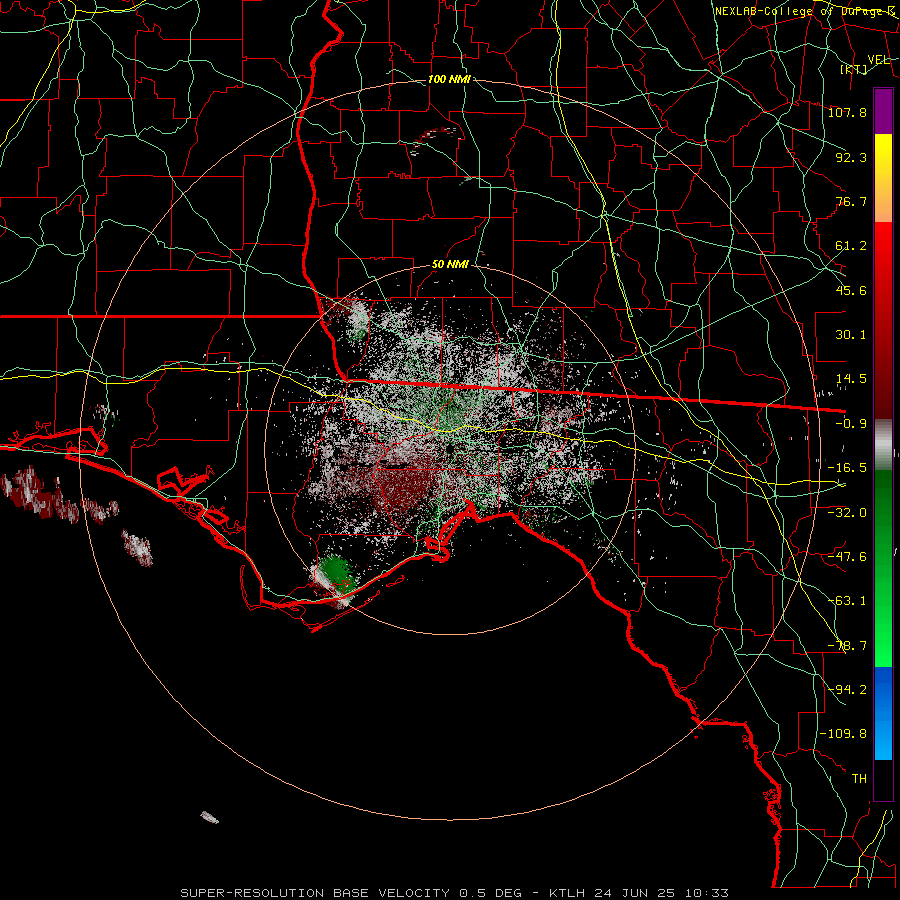Image resolution: width=900 pixels, height=900 pixels.
Task: Click the [KT] units label
Action: (x=854, y=69)
